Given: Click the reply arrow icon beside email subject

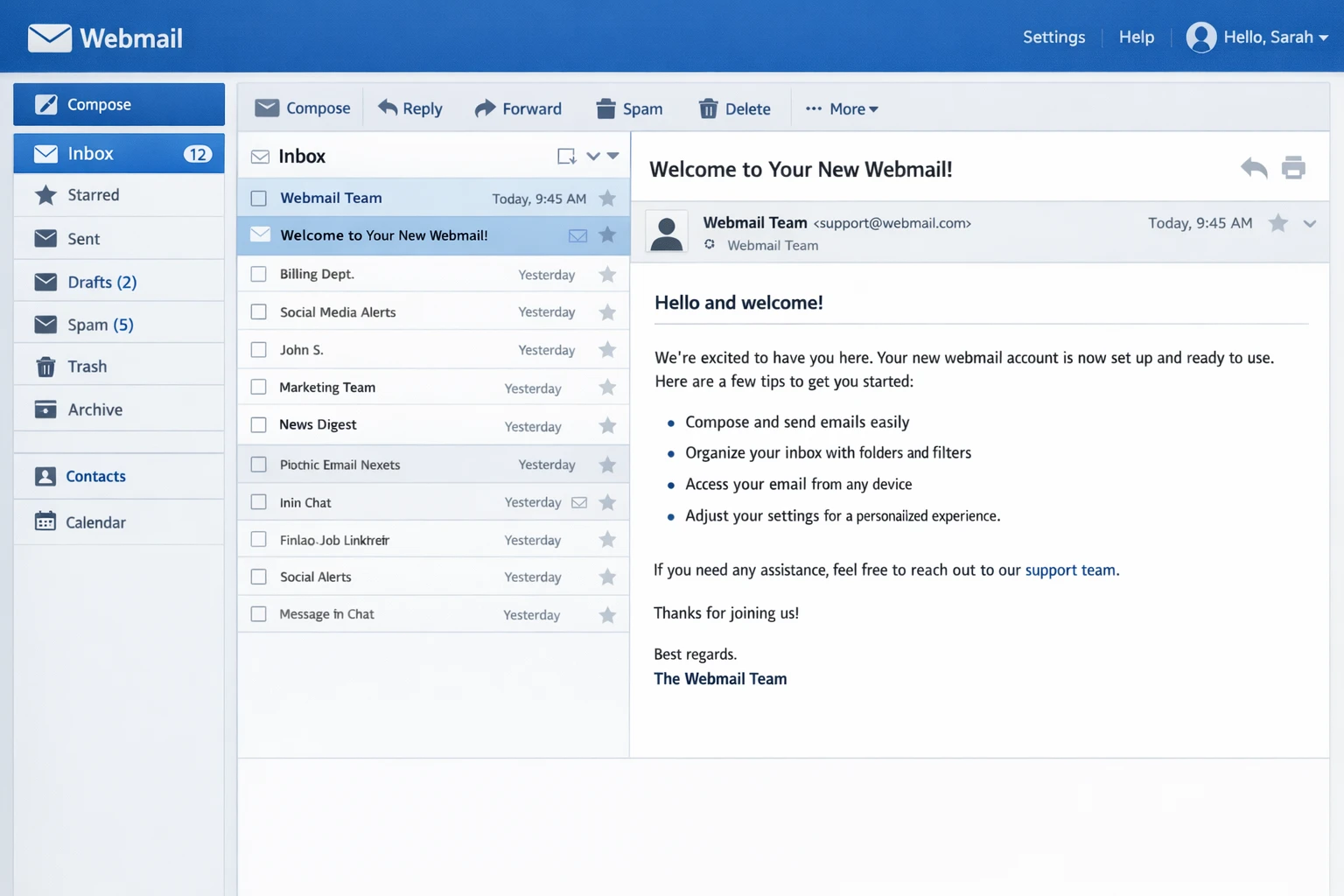Looking at the screenshot, I should click(1254, 168).
